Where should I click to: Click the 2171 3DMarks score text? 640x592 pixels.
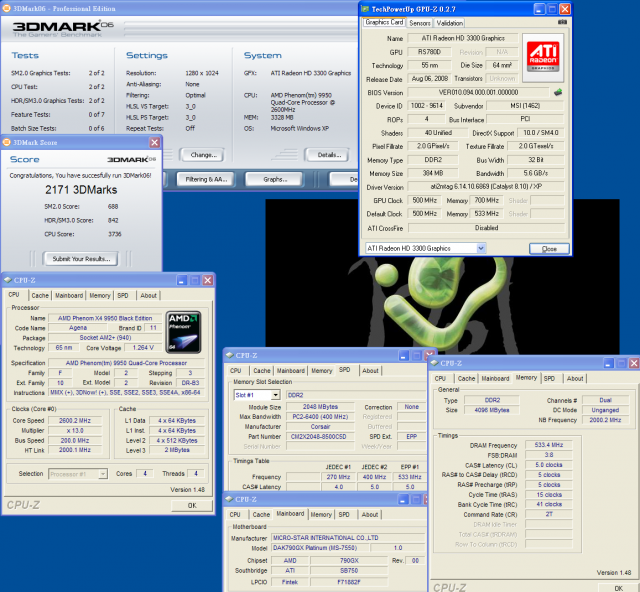81,190
